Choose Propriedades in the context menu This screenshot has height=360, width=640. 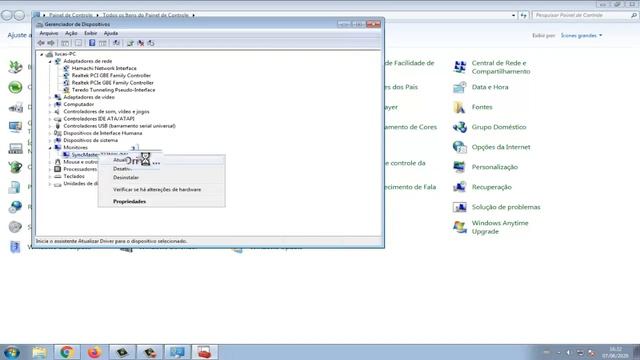pos(129,202)
